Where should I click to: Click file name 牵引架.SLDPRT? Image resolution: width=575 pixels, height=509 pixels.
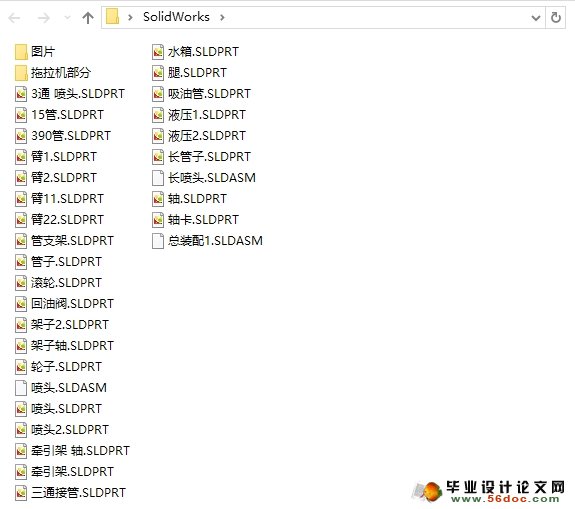tap(72, 472)
